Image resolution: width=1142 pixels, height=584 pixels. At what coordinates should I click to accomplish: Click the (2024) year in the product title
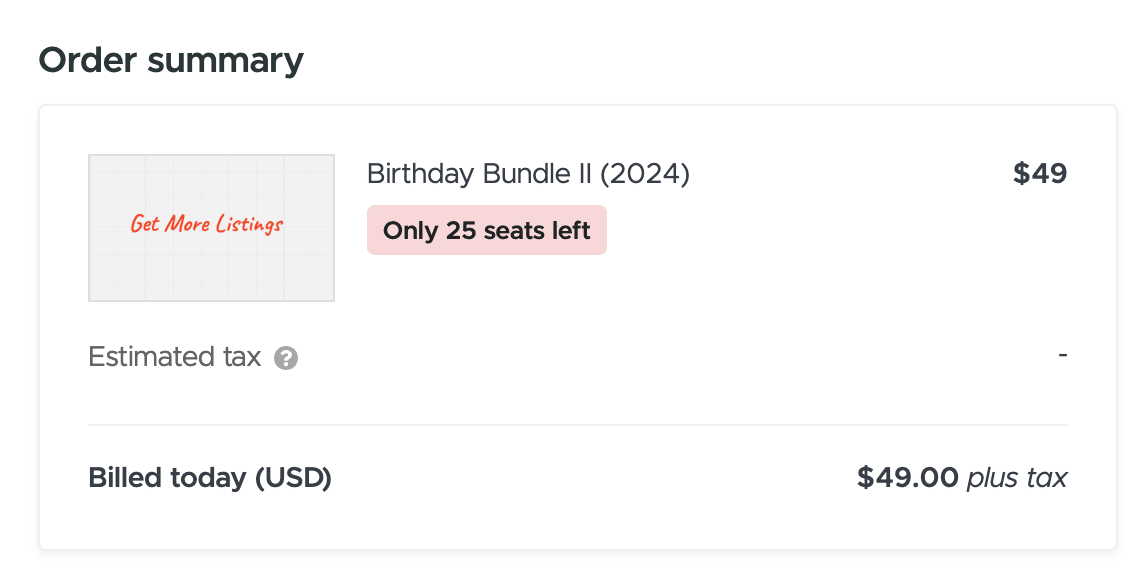click(645, 174)
